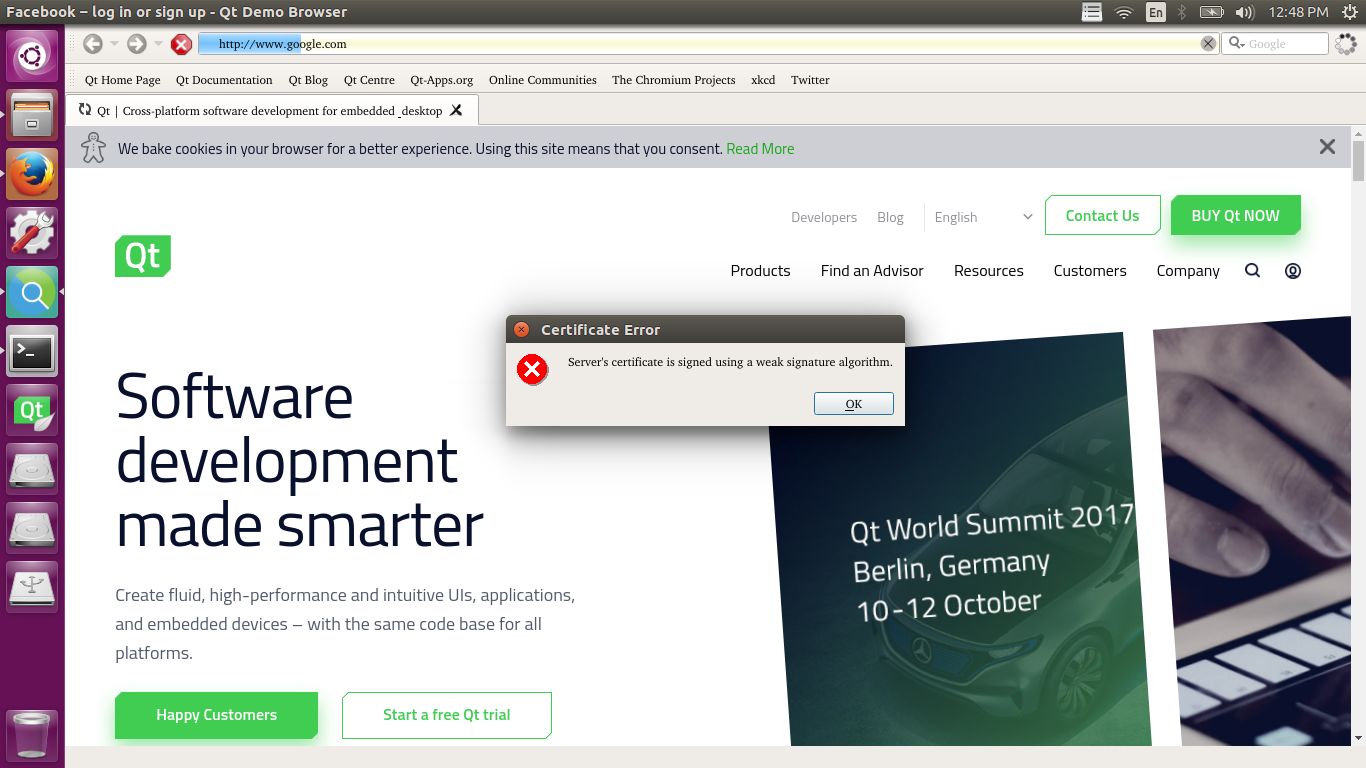Select the xkcd bookmark

[763, 80]
